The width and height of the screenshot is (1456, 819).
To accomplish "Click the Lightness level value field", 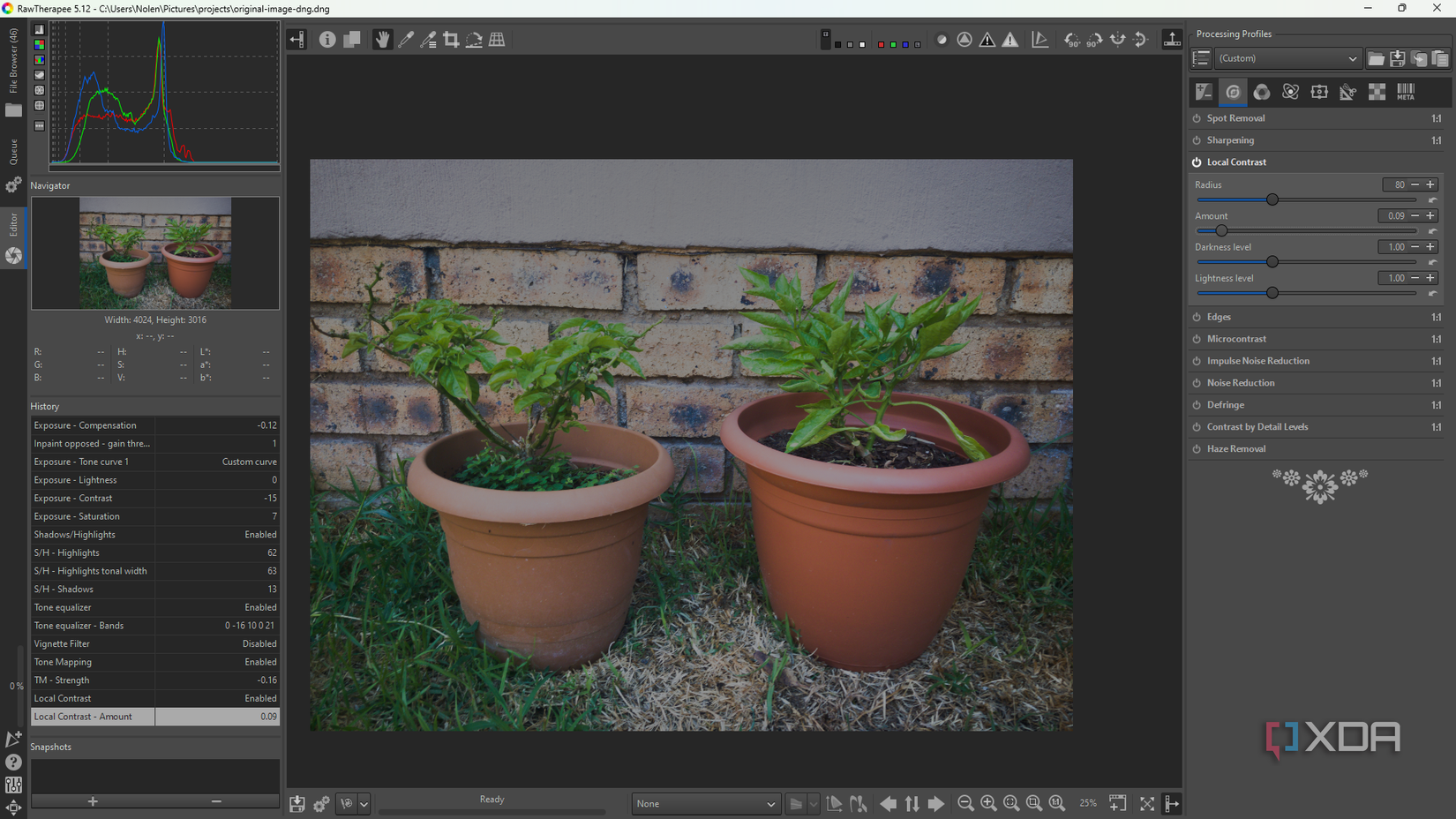I will pyautogui.click(x=1392, y=278).
